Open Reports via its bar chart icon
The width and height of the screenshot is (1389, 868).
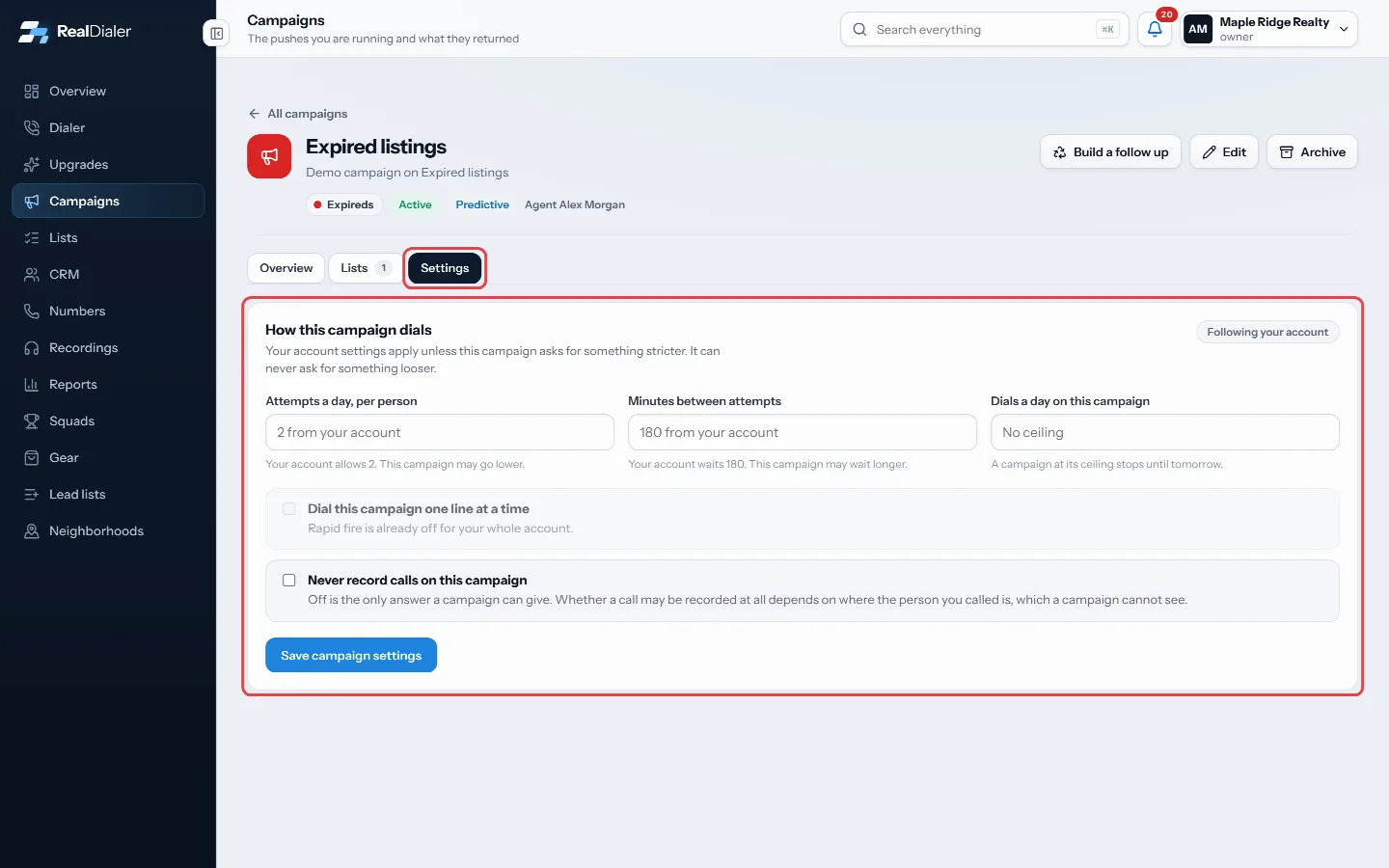[x=32, y=385]
